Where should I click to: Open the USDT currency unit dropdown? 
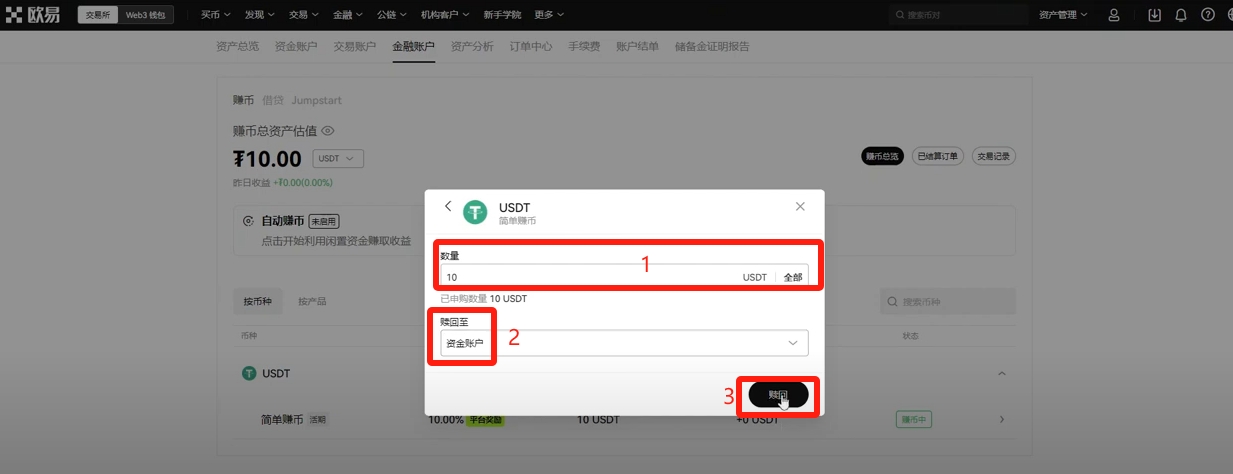pos(338,159)
